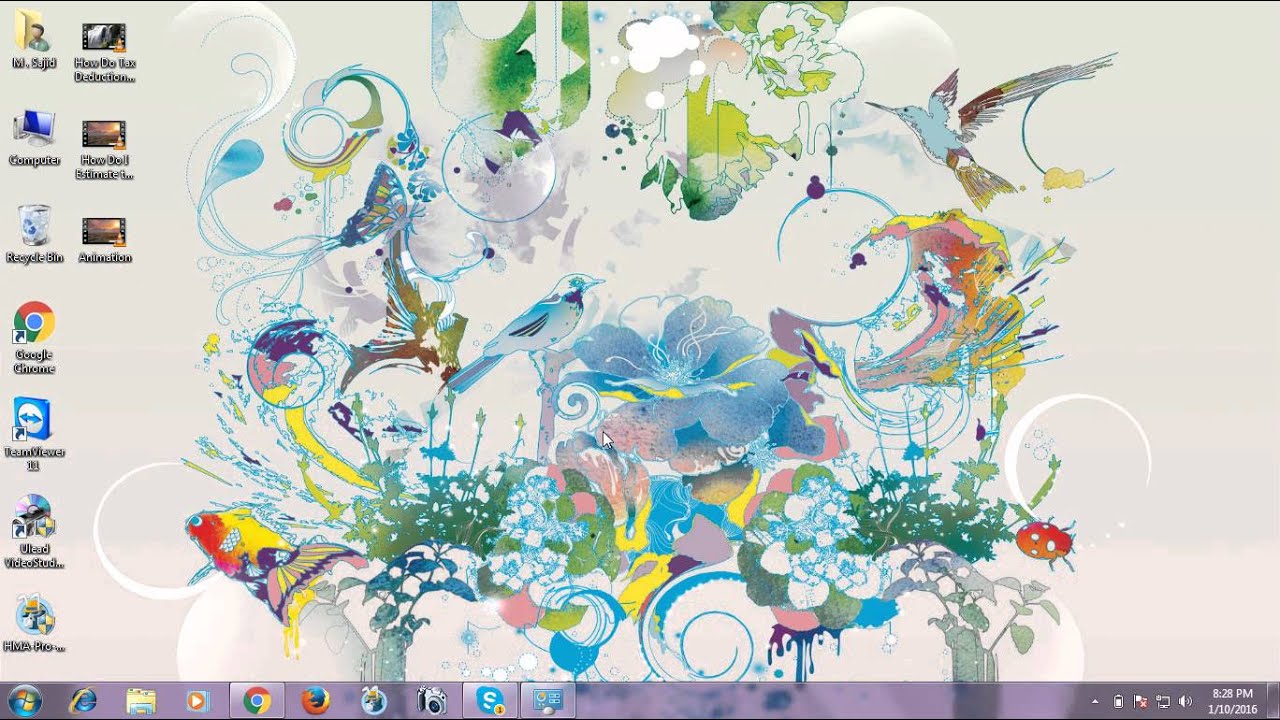Open the Action Center flag icon
This screenshot has height=720, width=1280.
pyautogui.click(x=1140, y=702)
